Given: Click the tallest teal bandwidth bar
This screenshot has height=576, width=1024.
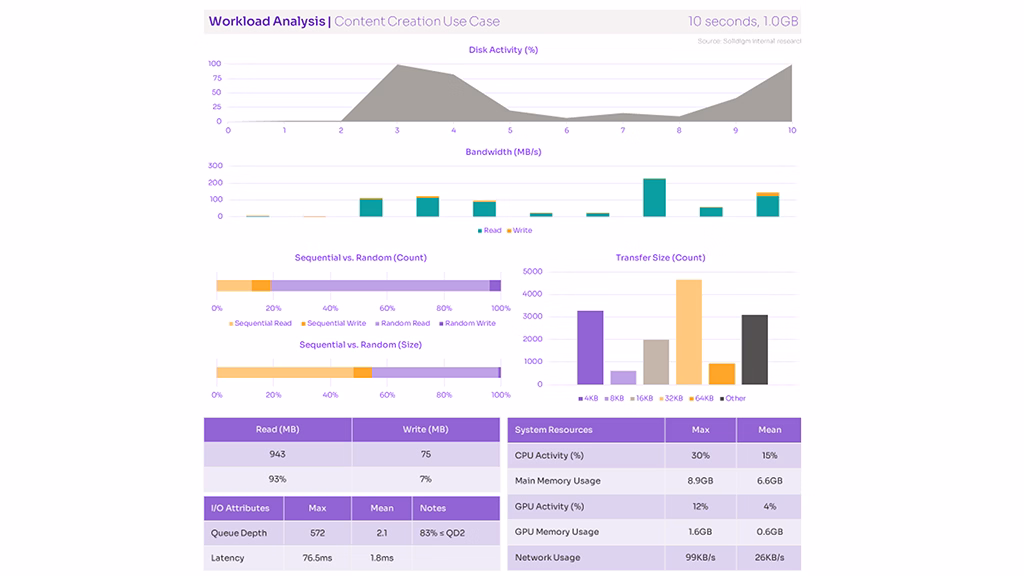Looking at the screenshot, I should tap(654, 197).
